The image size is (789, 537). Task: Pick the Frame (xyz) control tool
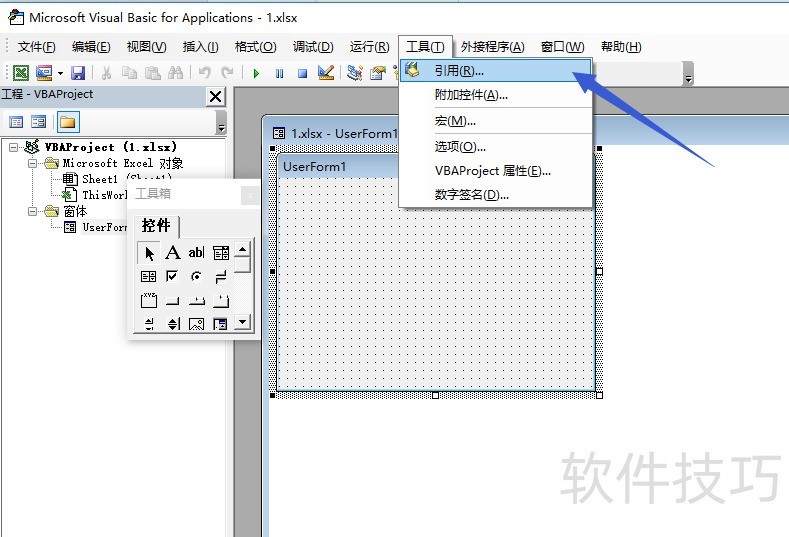[148, 301]
